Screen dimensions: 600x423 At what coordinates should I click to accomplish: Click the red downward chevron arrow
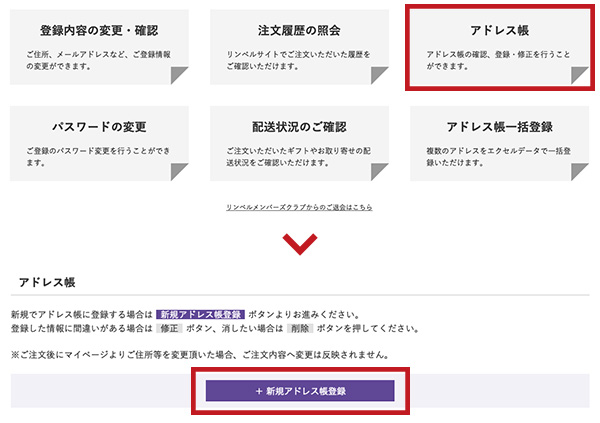coord(300,243)
